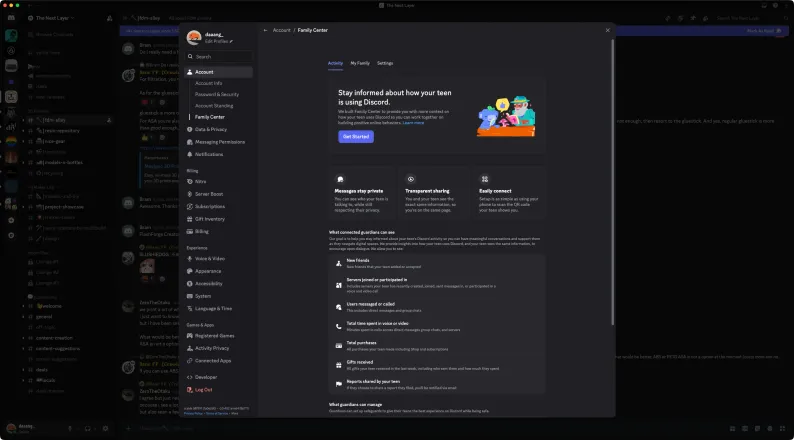Click the Gifts received gift icon

point(339,365)
